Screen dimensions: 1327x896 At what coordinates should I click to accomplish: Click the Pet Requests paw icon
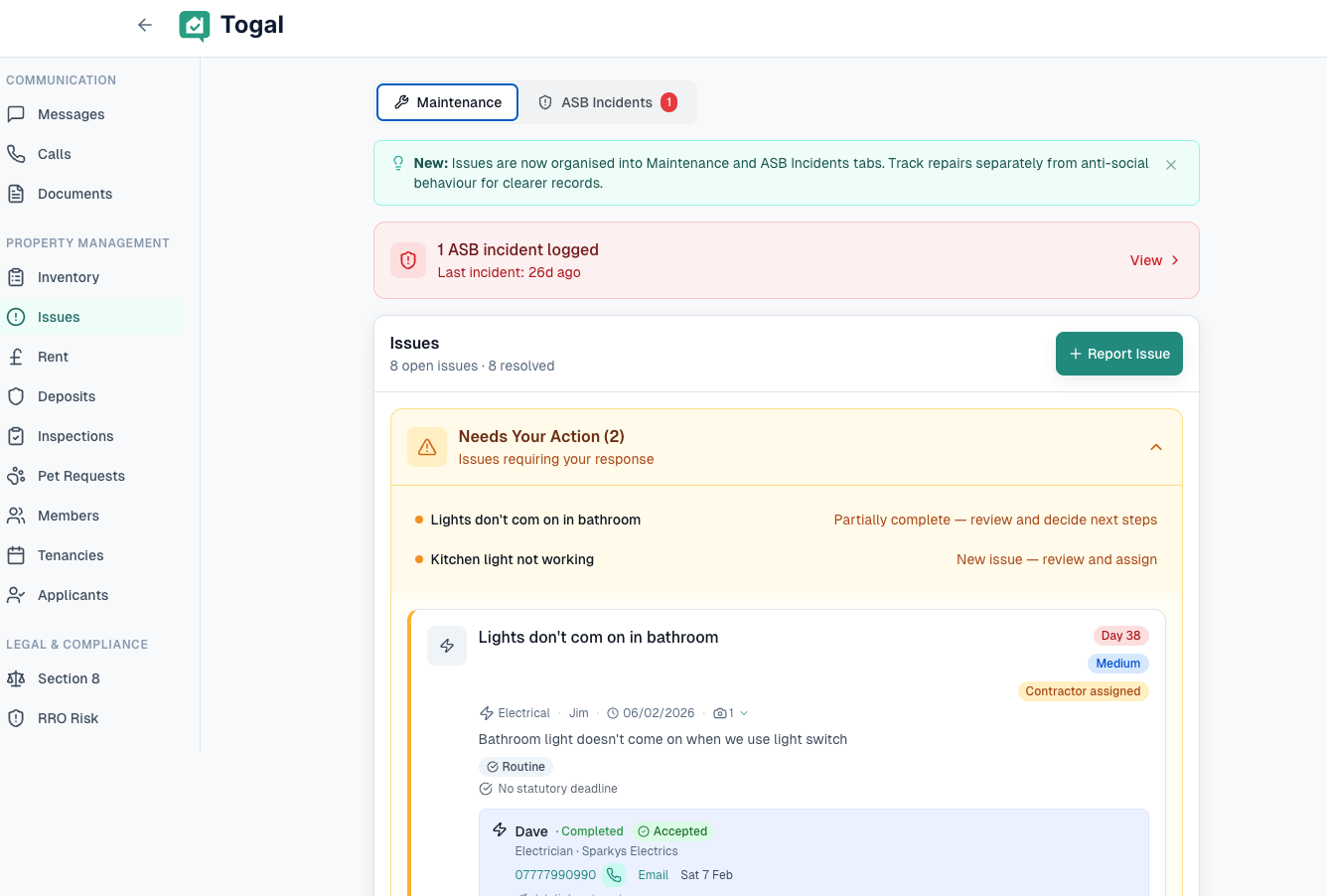[16, 476]
